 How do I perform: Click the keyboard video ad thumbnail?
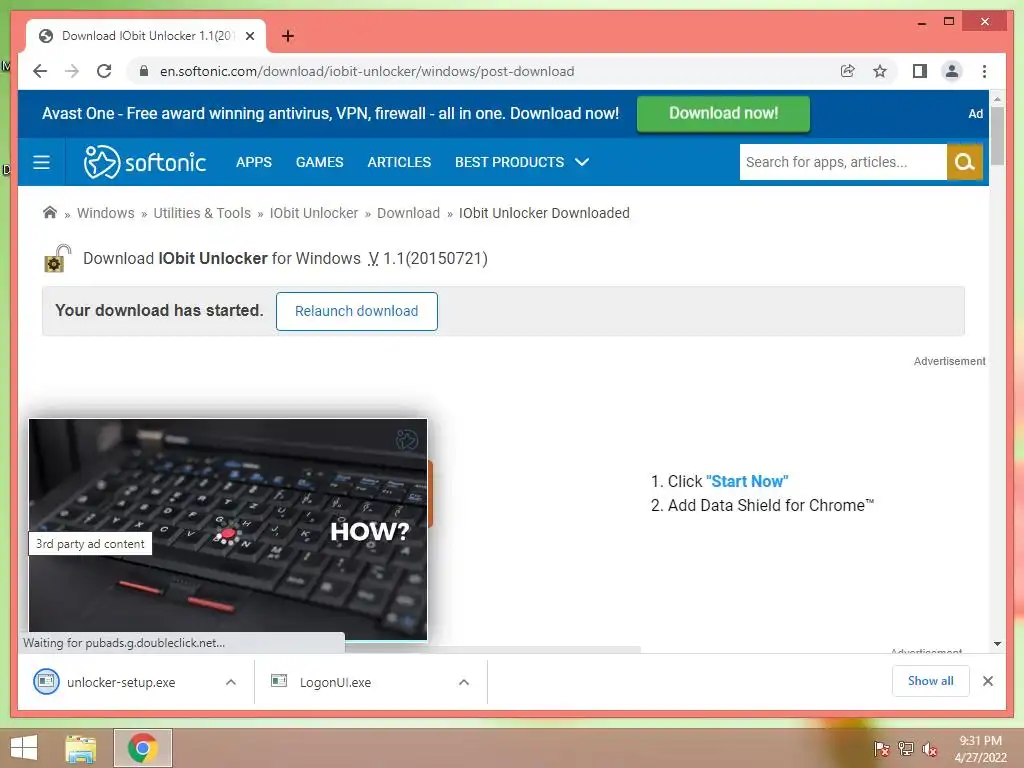(x=228, y=529)
